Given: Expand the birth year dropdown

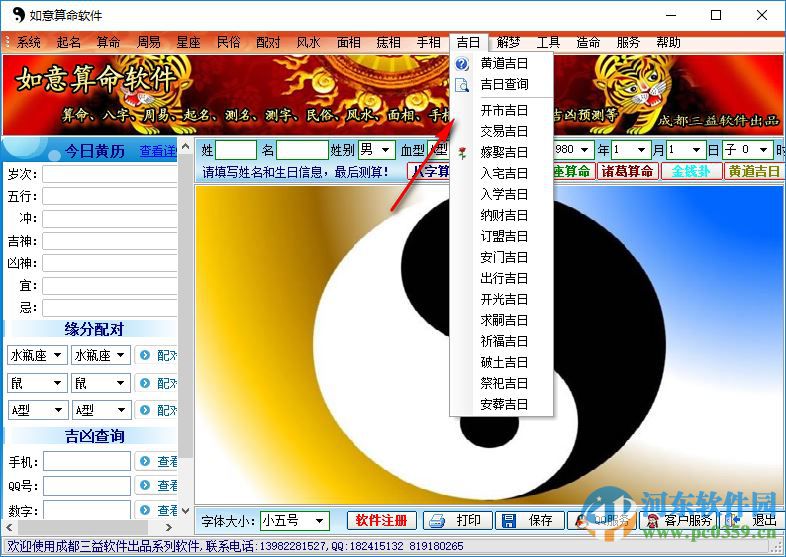Looking at the screenshot, I should [584, 150].
